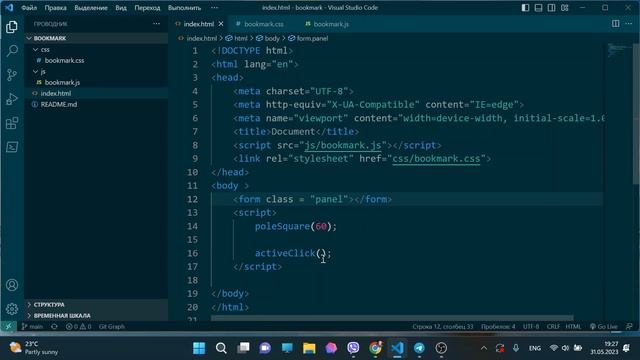Open the Выделение menu

(91, 8)
